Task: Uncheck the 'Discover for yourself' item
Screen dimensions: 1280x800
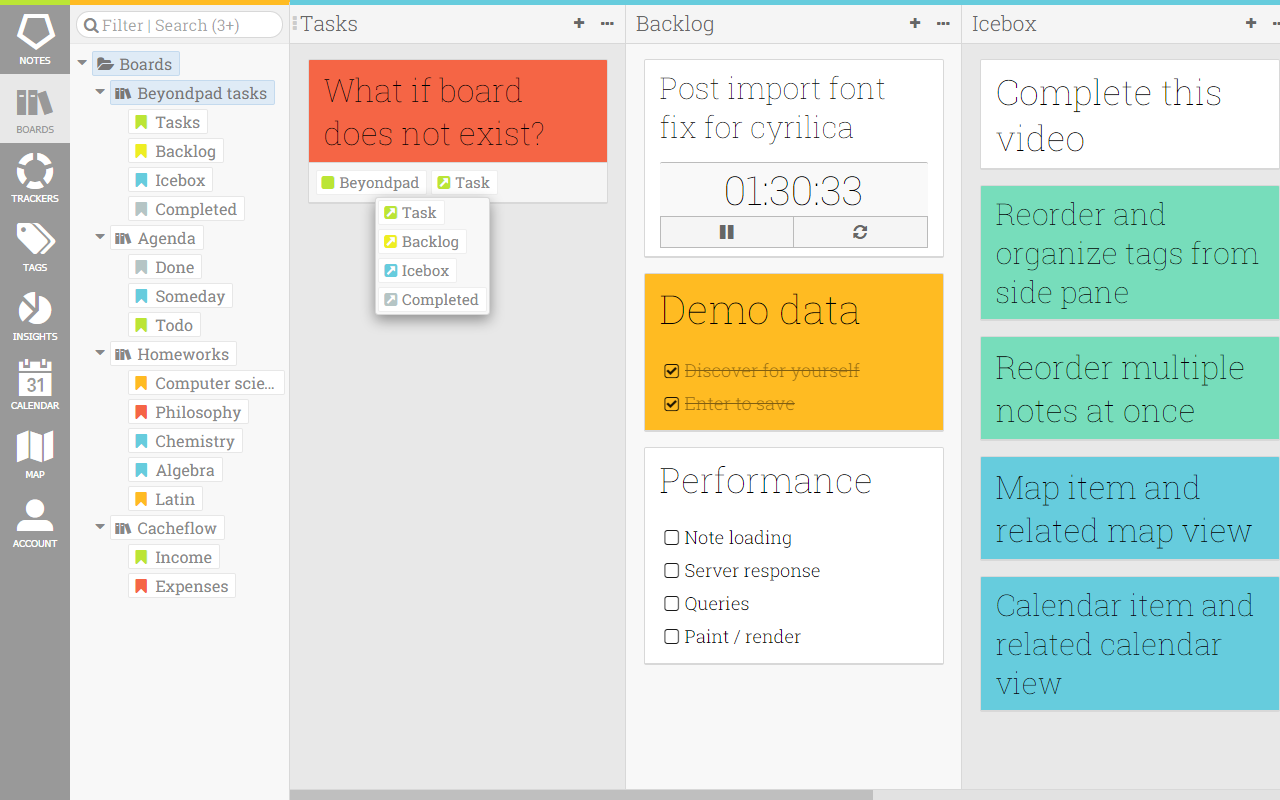Action: pyautogui.click(x=672, y=371)
